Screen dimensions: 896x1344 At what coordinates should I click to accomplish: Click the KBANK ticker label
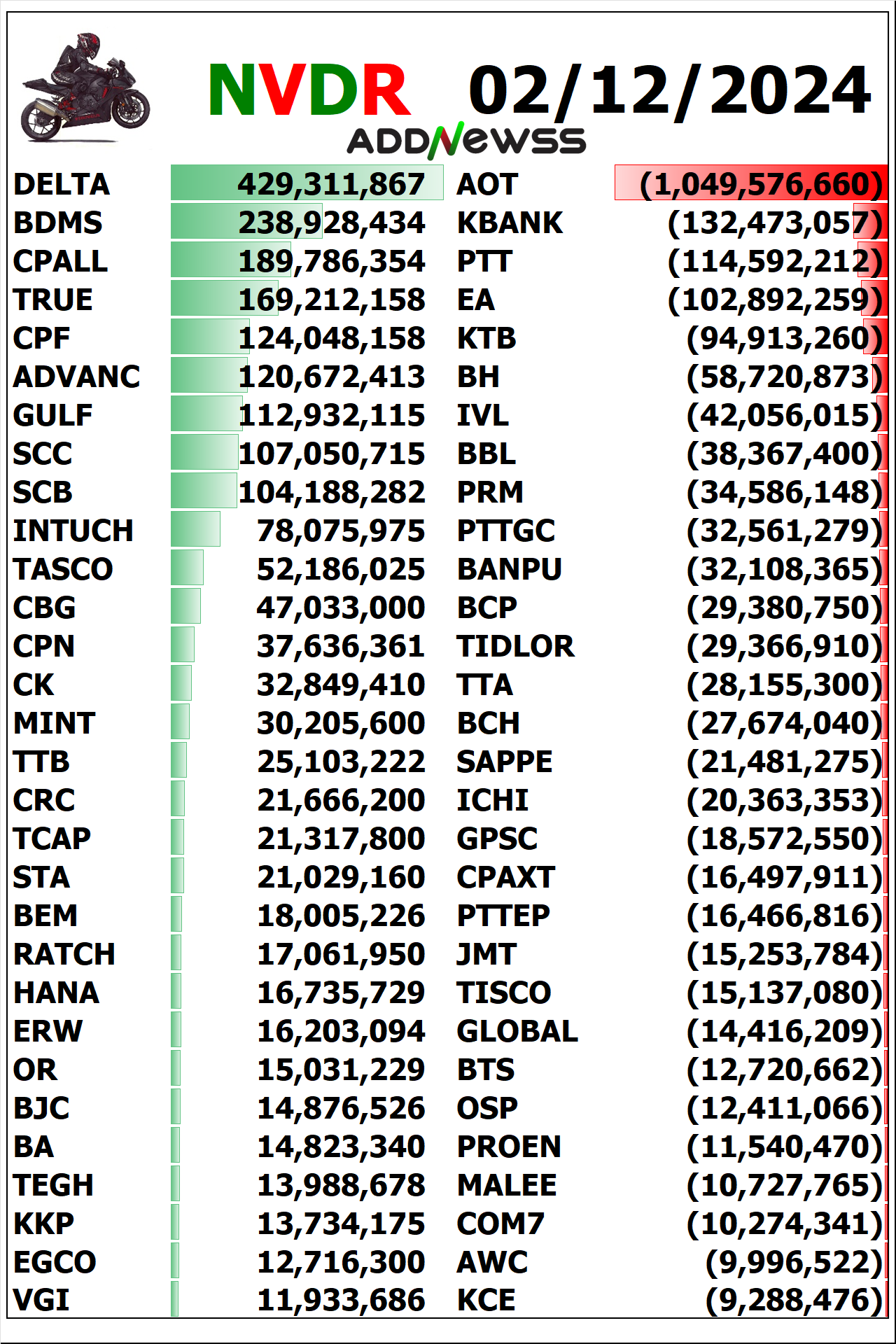[510, 223]
